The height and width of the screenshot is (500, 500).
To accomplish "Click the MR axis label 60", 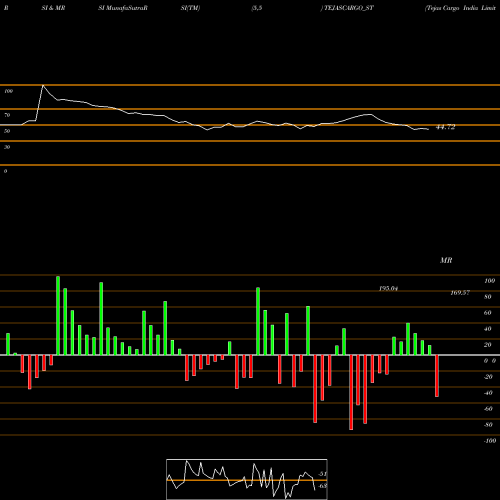I will (x=488, y=313).
